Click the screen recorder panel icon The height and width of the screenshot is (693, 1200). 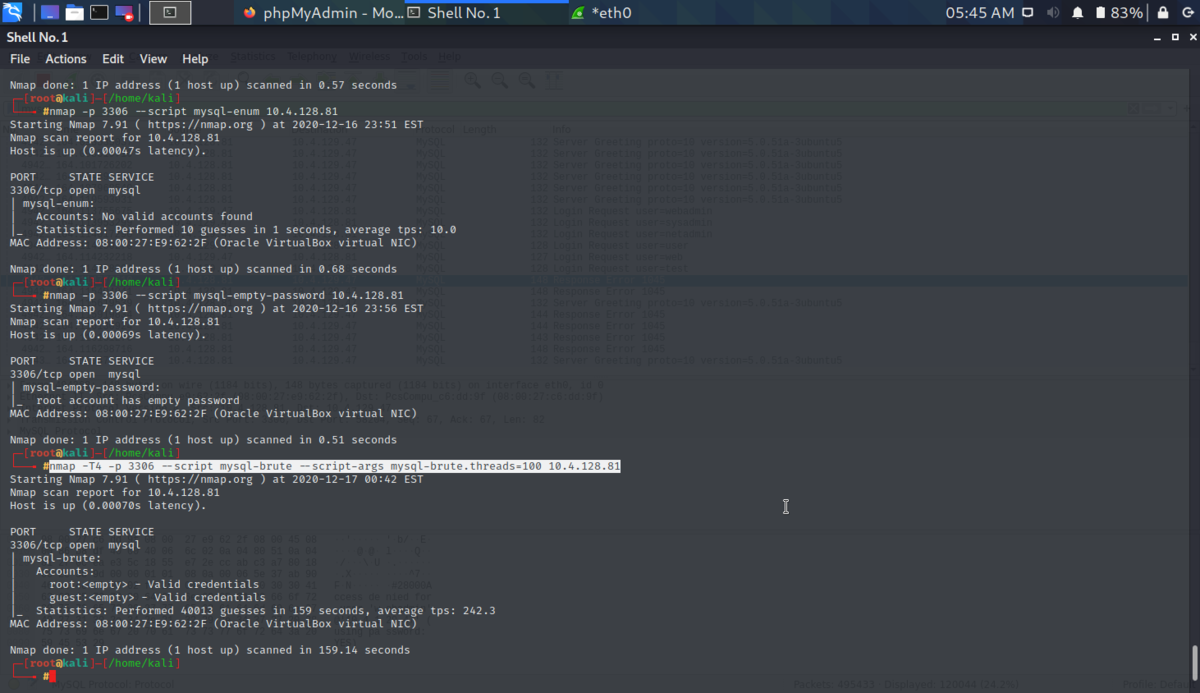tap(124, 13)
